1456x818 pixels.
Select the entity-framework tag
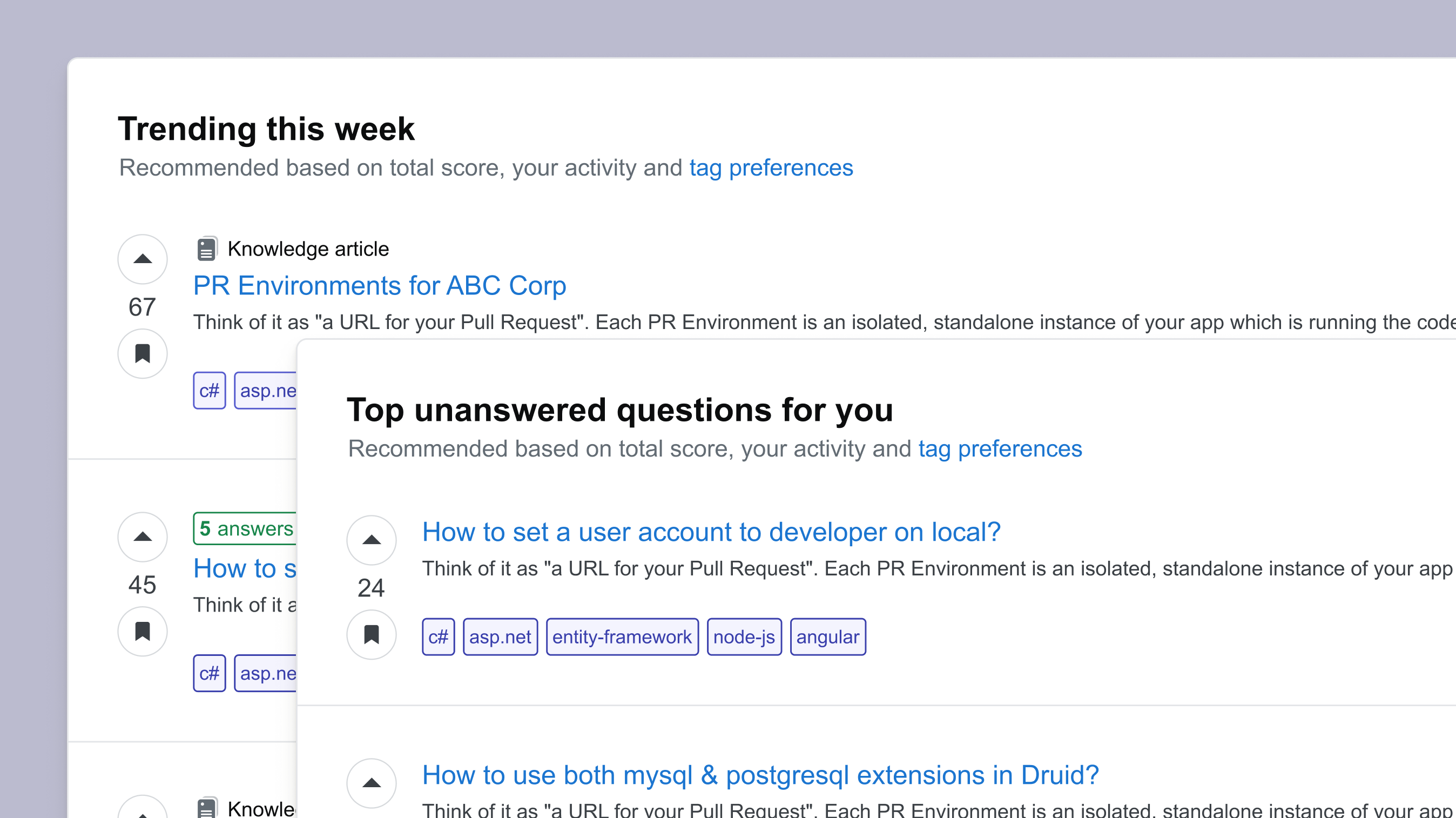pyautogui.click(x=622, y=636)
